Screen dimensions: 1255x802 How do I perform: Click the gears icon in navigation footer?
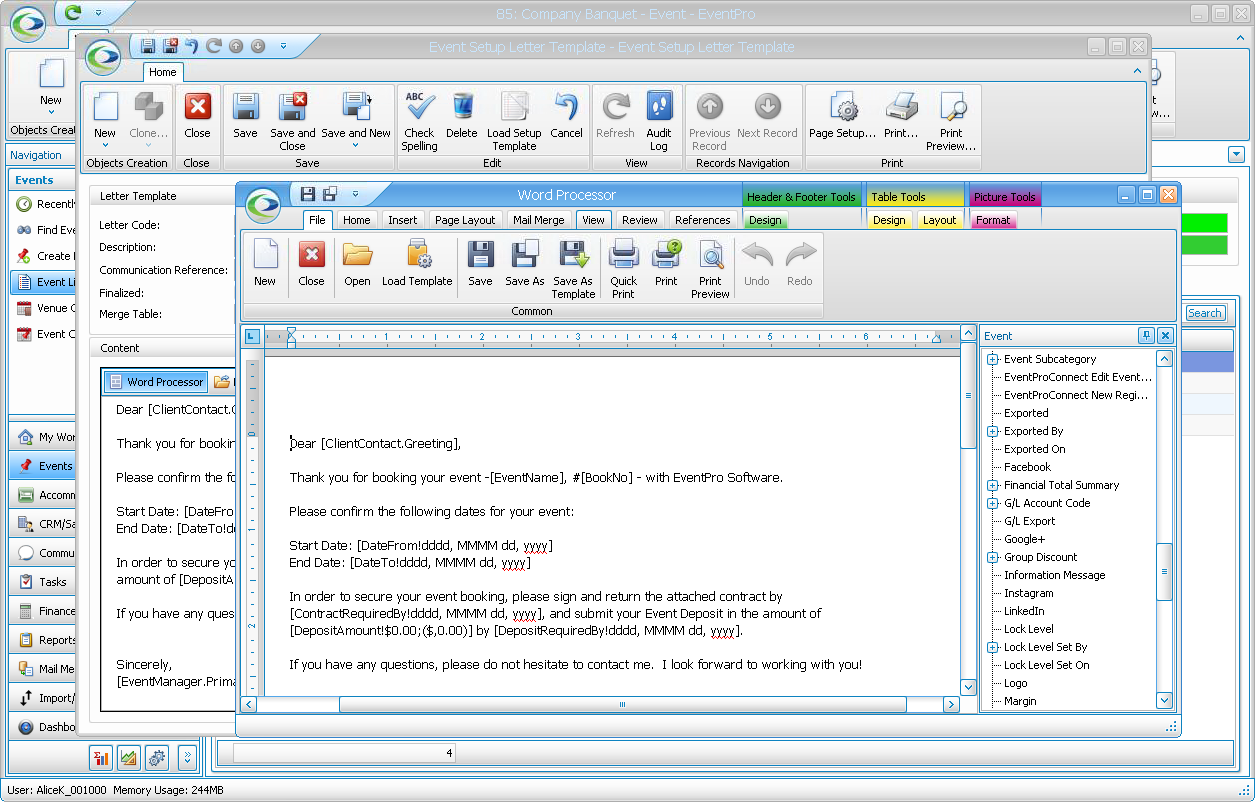pyautogui.click(x=157, y=758)
